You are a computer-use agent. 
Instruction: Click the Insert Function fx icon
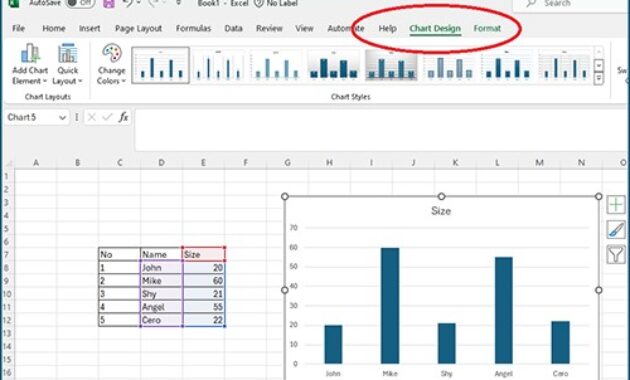tap(123, 117)
